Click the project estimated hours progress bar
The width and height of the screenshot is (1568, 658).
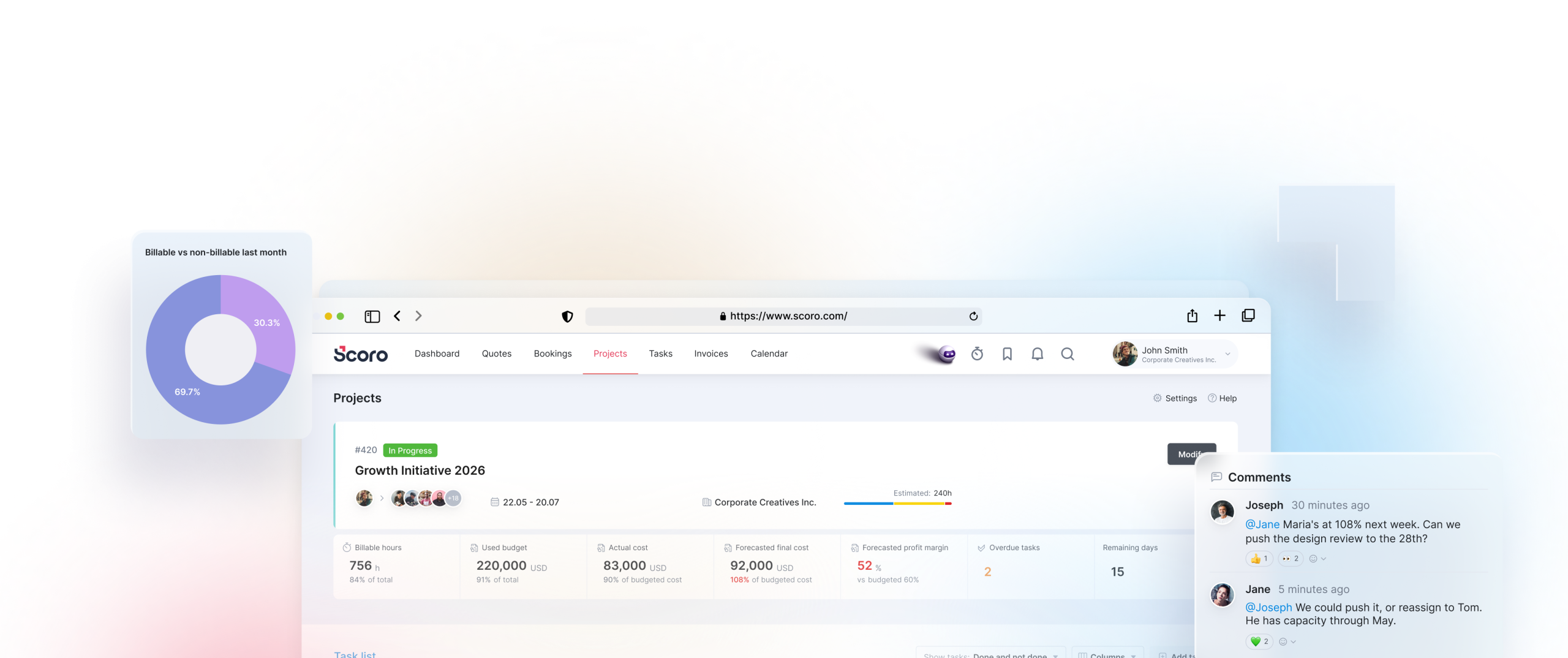pyautogui.click(x=897, y=502)
